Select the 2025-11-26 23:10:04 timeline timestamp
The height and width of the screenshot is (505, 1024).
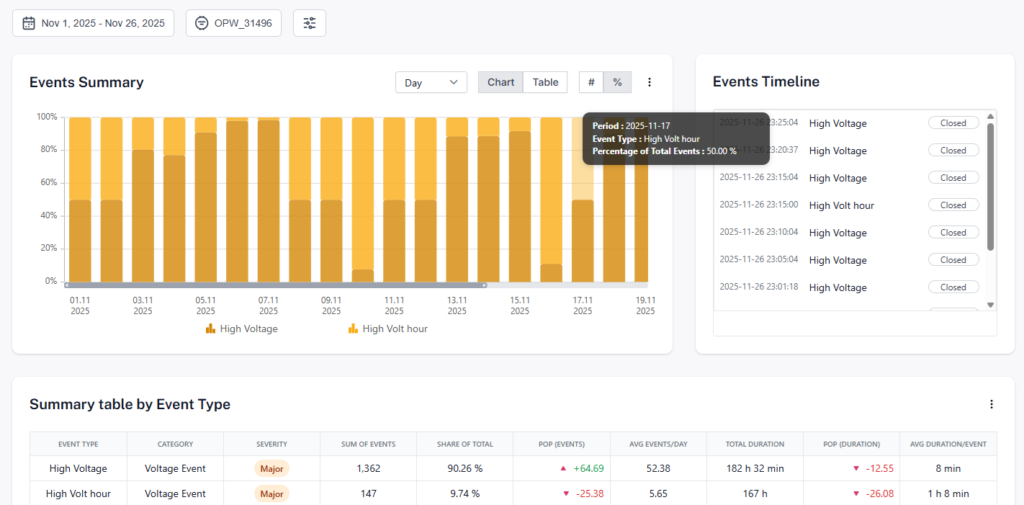coord(759,233)
